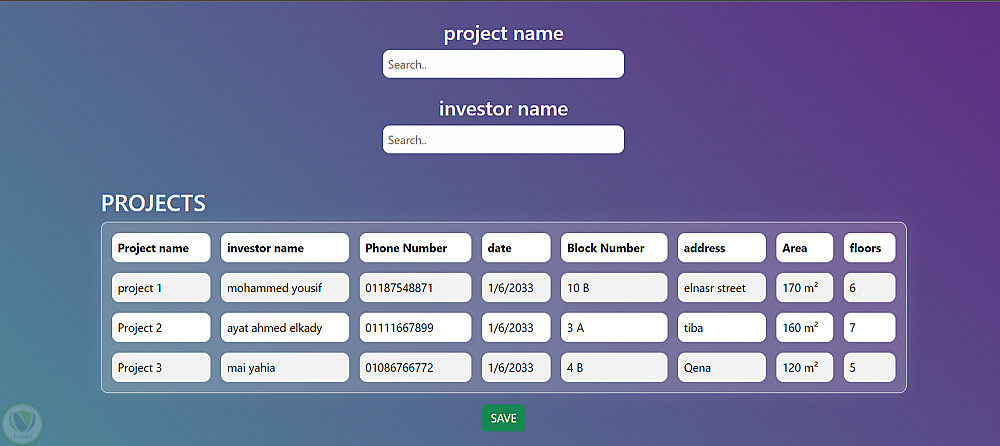
Task: Select the 'Project 3' name cell
Action: coord(161,368)
